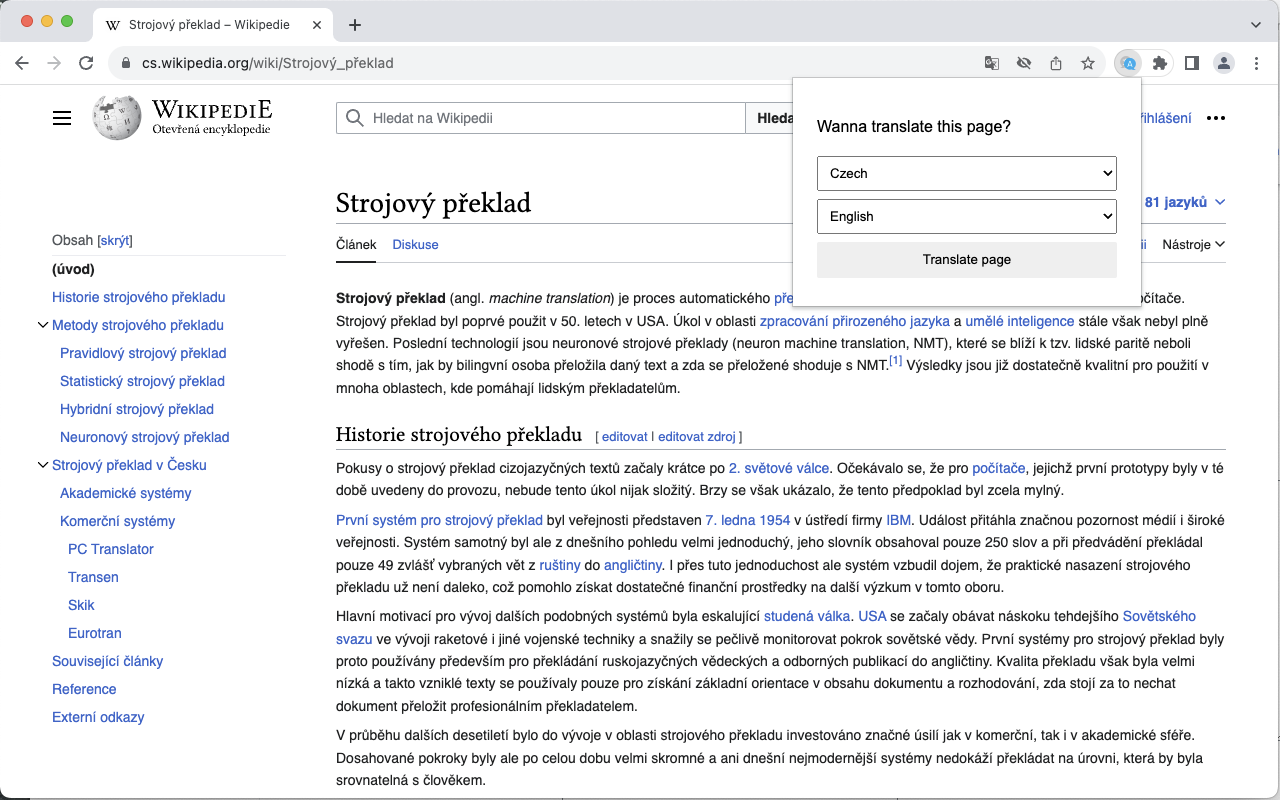Open the Extensions puzzle-piece icon

tap(1160, 62)
